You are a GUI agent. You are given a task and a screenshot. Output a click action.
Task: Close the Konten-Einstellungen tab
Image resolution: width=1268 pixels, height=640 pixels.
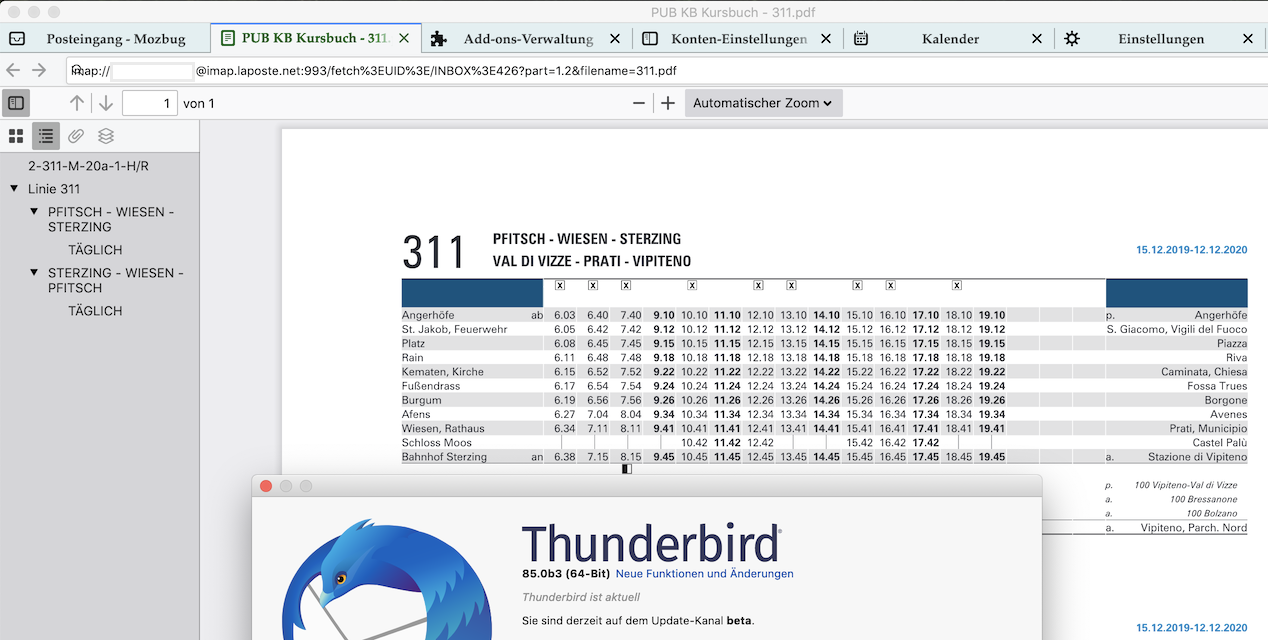click(x=825, y=39)
